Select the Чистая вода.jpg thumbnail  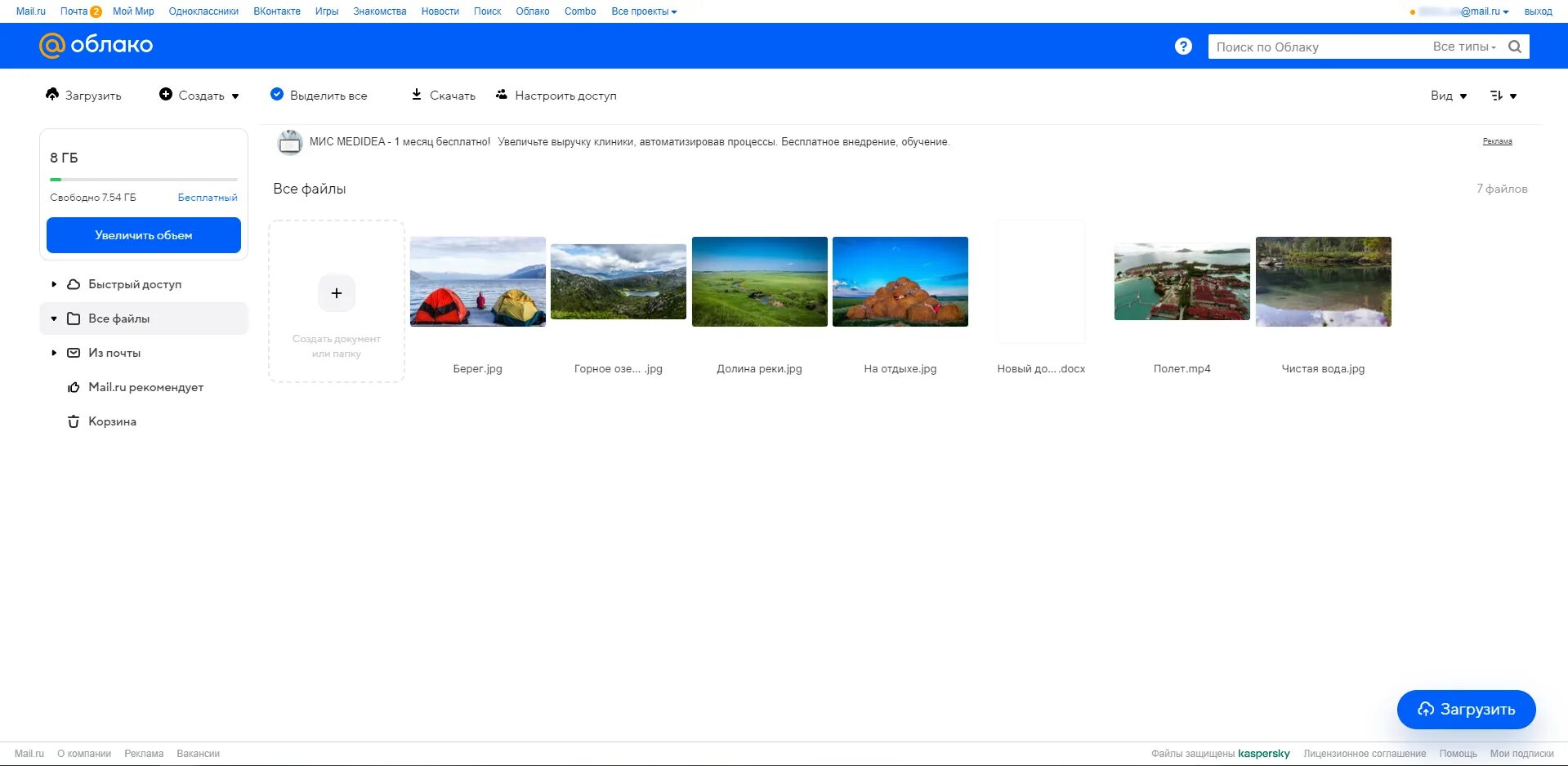pyautogui.click(x=1324, y=282)
